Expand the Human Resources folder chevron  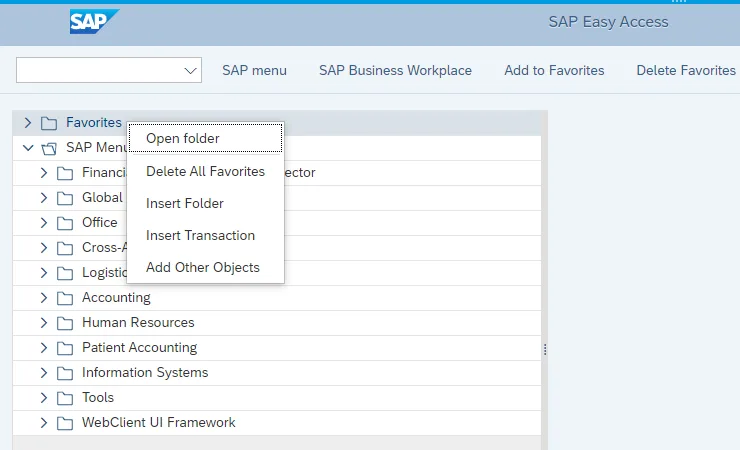click(x=44, y=323)
